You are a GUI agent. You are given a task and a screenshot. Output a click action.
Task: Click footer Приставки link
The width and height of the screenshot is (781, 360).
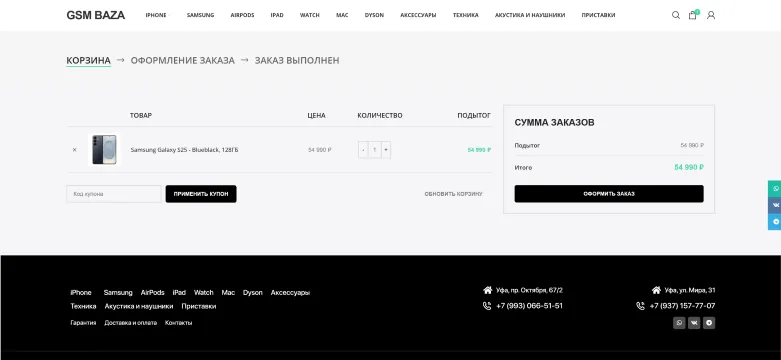point(199,307)
